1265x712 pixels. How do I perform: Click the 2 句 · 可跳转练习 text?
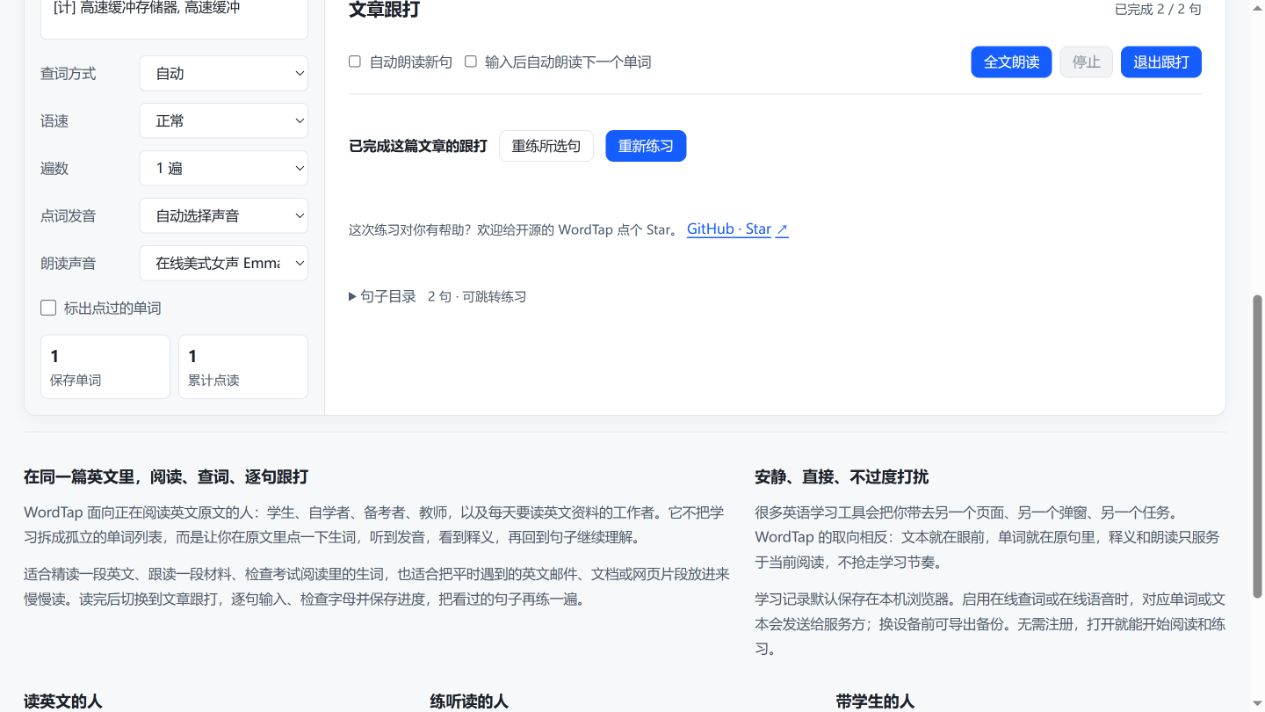pos(477,297)
